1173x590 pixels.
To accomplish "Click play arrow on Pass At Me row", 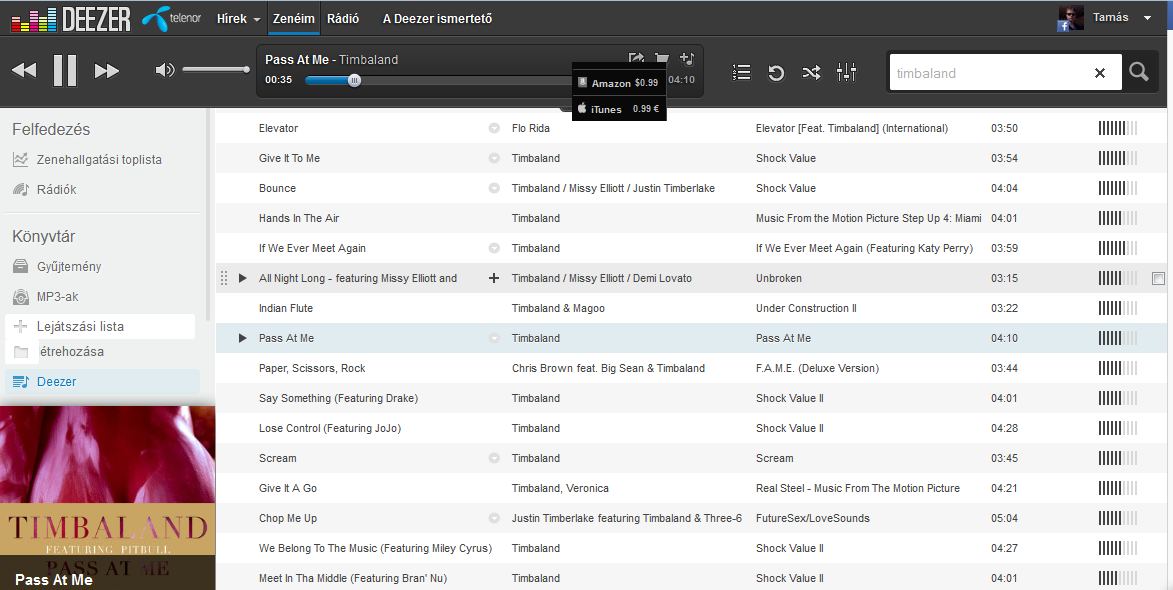I will tap(242, 338).
